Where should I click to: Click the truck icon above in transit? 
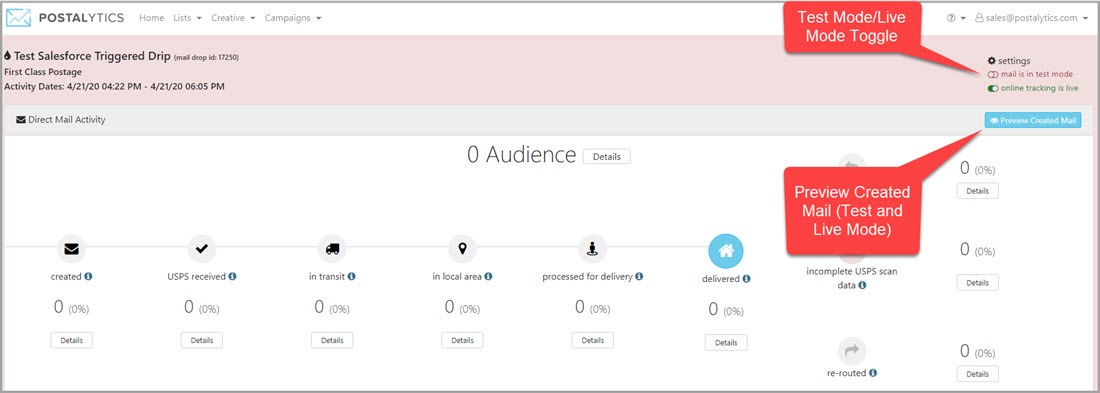332,248
